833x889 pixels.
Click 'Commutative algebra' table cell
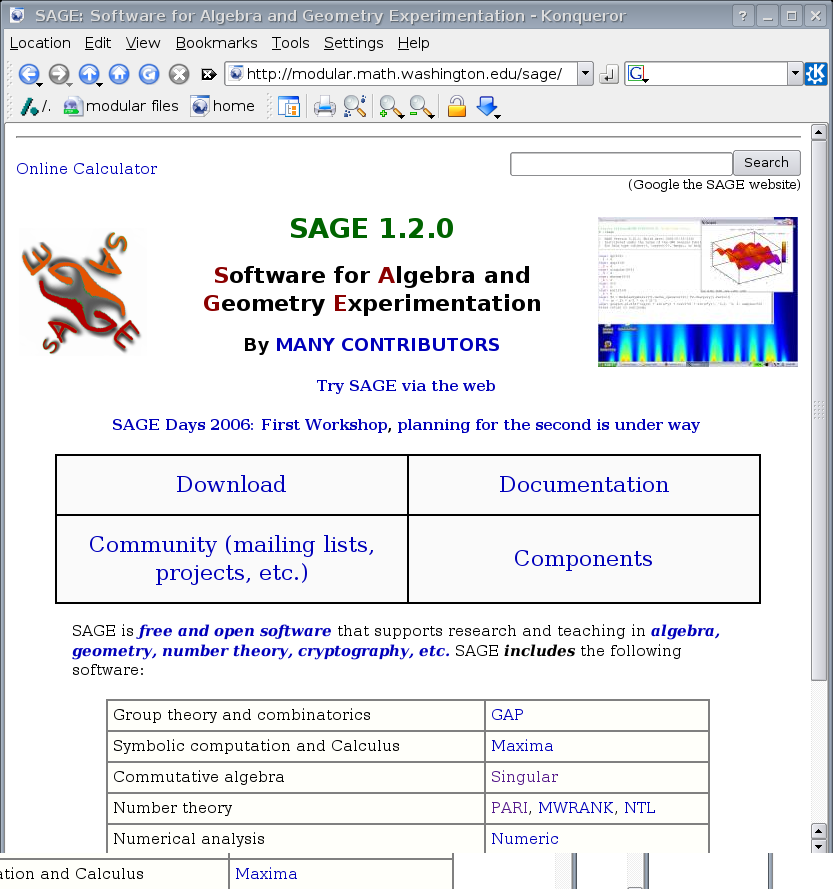[x=295, y=777]
